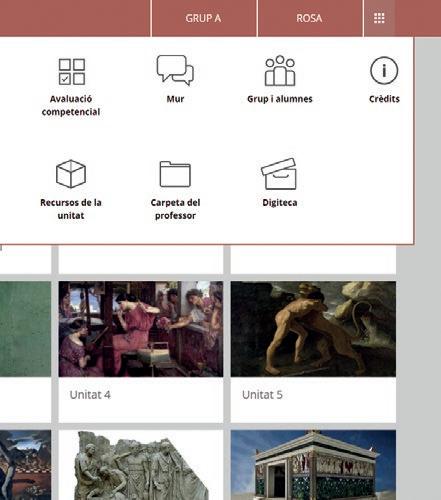Open the Crèdits info icon
Image resolution: width=441 pixels, height=500 pixels.
[x=384, y=70]
